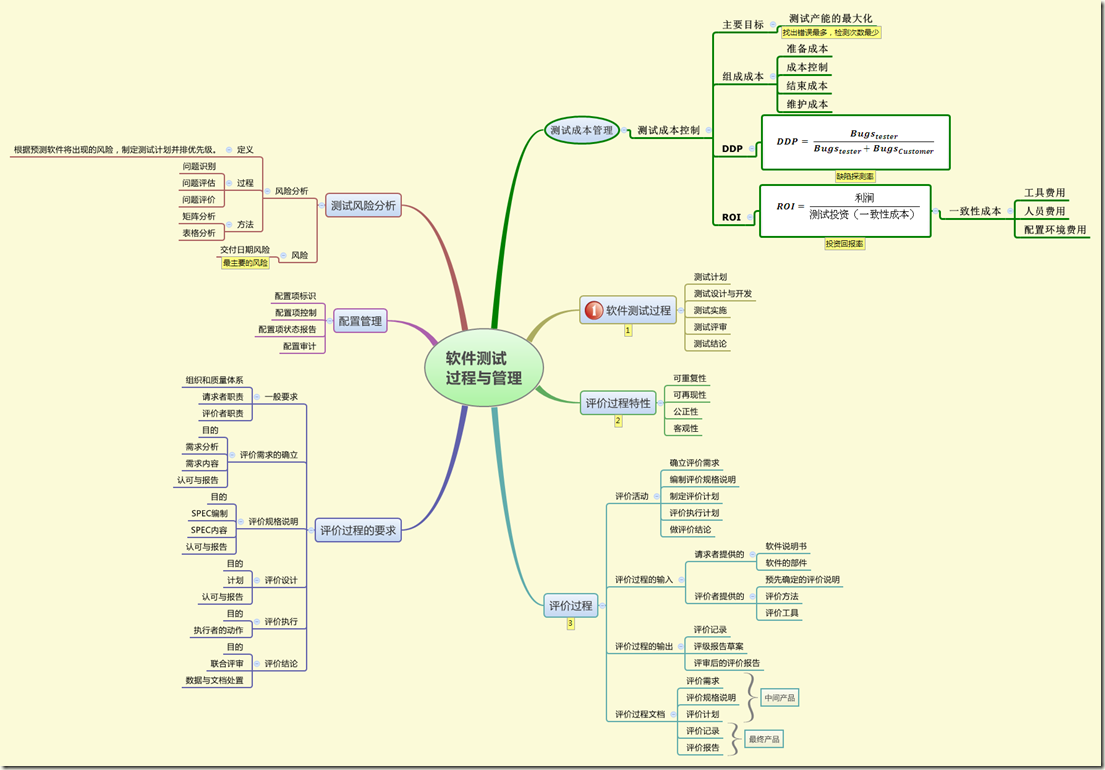Collapse the 一般要求 node

257,397
